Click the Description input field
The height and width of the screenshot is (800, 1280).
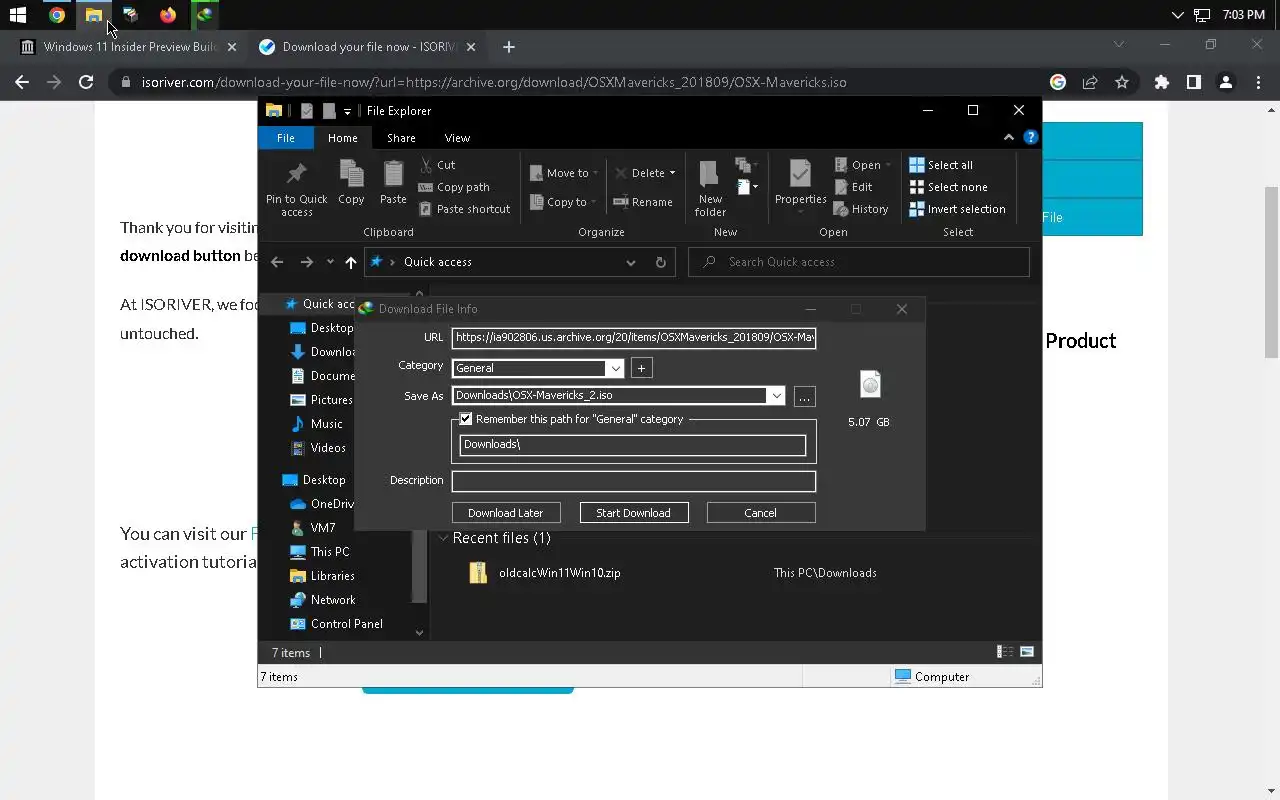[634, 481]
